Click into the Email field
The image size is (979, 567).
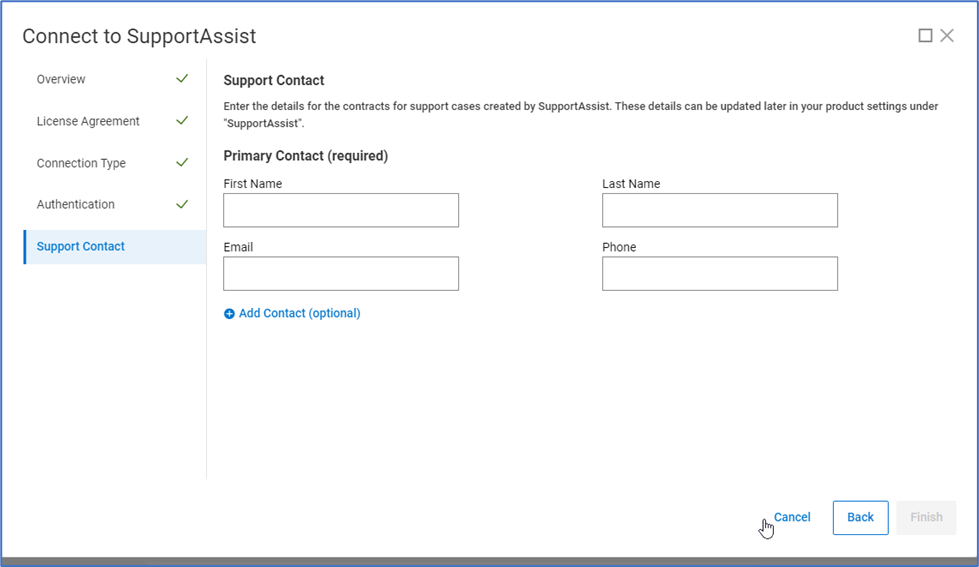341,274
